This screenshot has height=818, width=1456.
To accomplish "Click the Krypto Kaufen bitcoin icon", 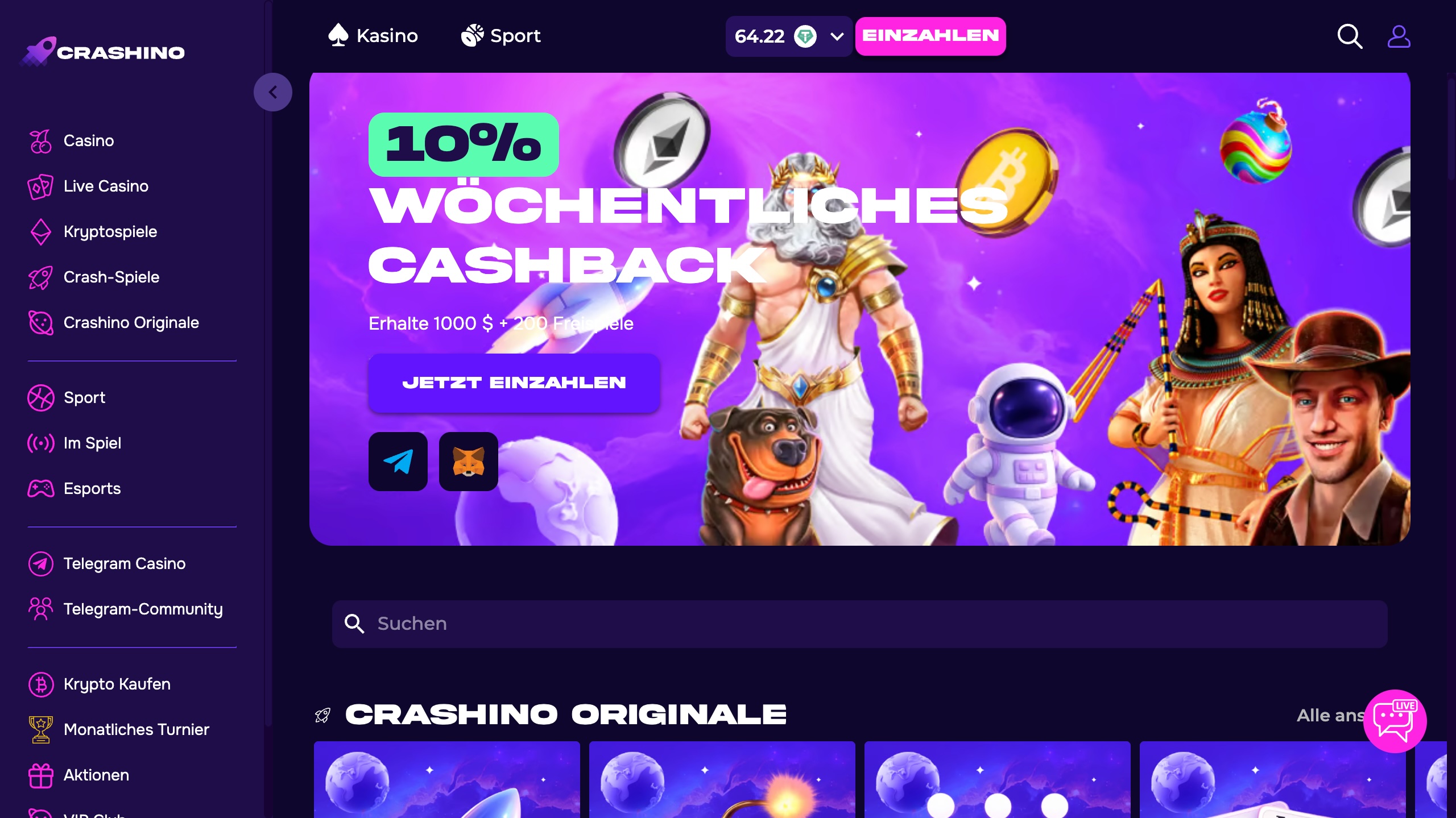I will (41, 684).
